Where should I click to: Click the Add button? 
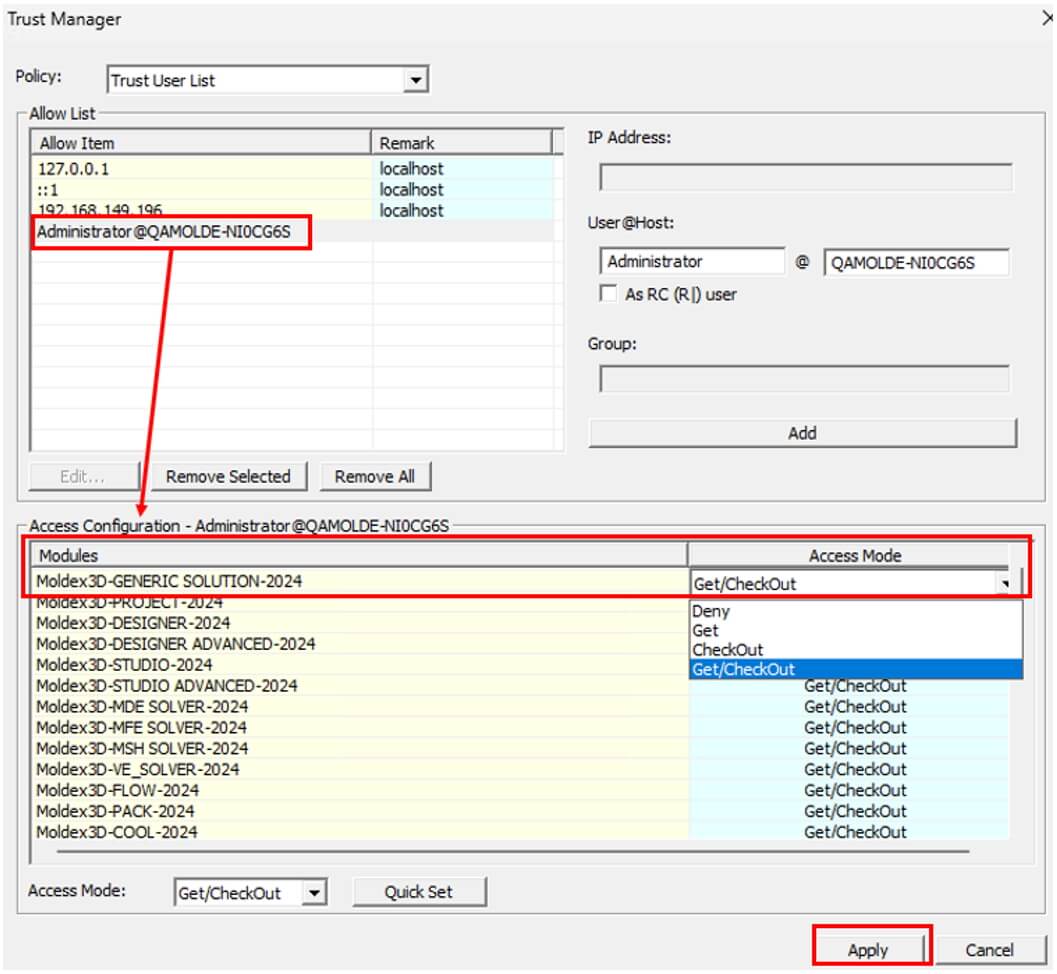click(x=802, y=433)
